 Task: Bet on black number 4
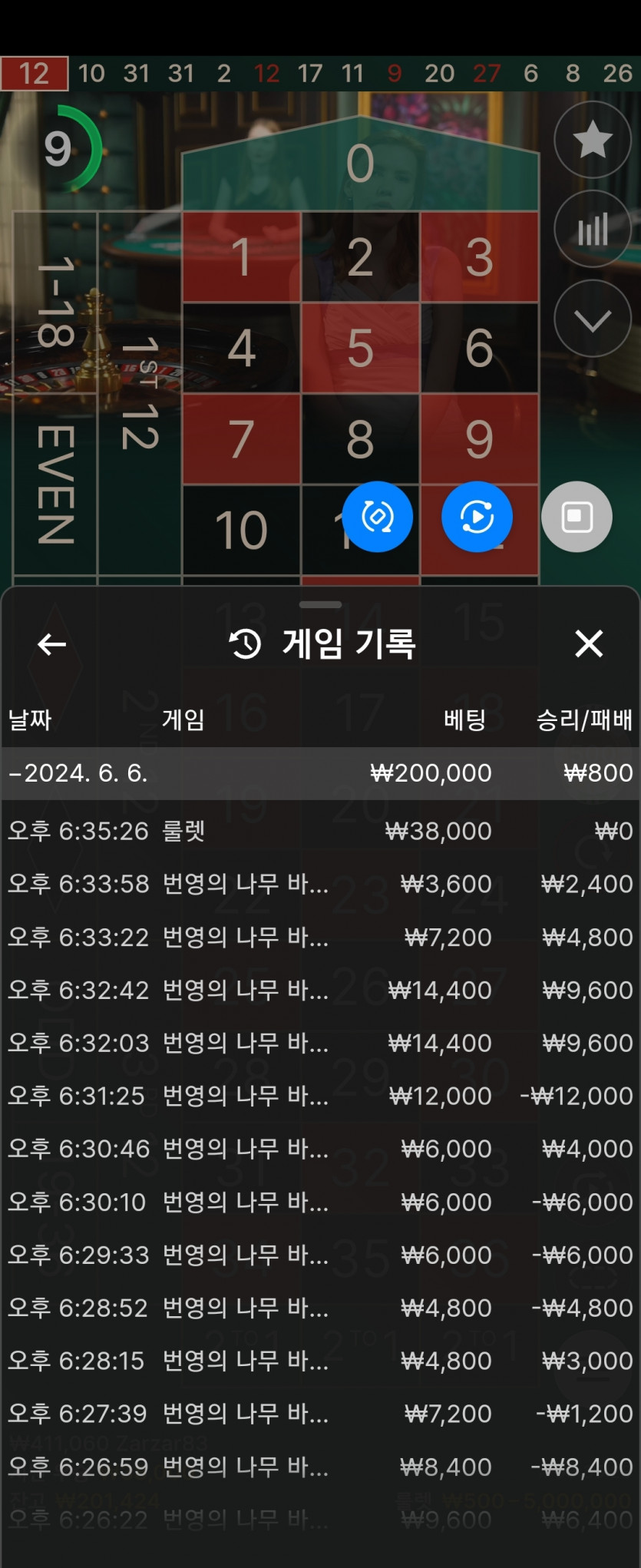242,348
